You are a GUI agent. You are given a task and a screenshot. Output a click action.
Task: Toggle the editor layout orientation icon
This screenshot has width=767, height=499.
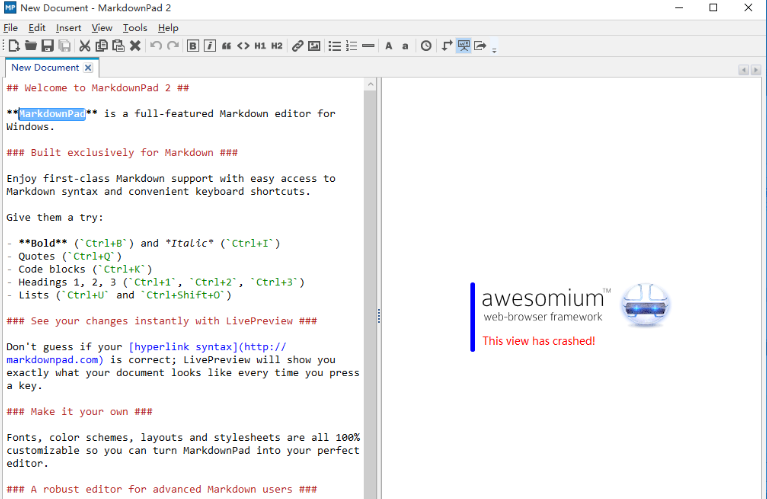coord(447,46)
